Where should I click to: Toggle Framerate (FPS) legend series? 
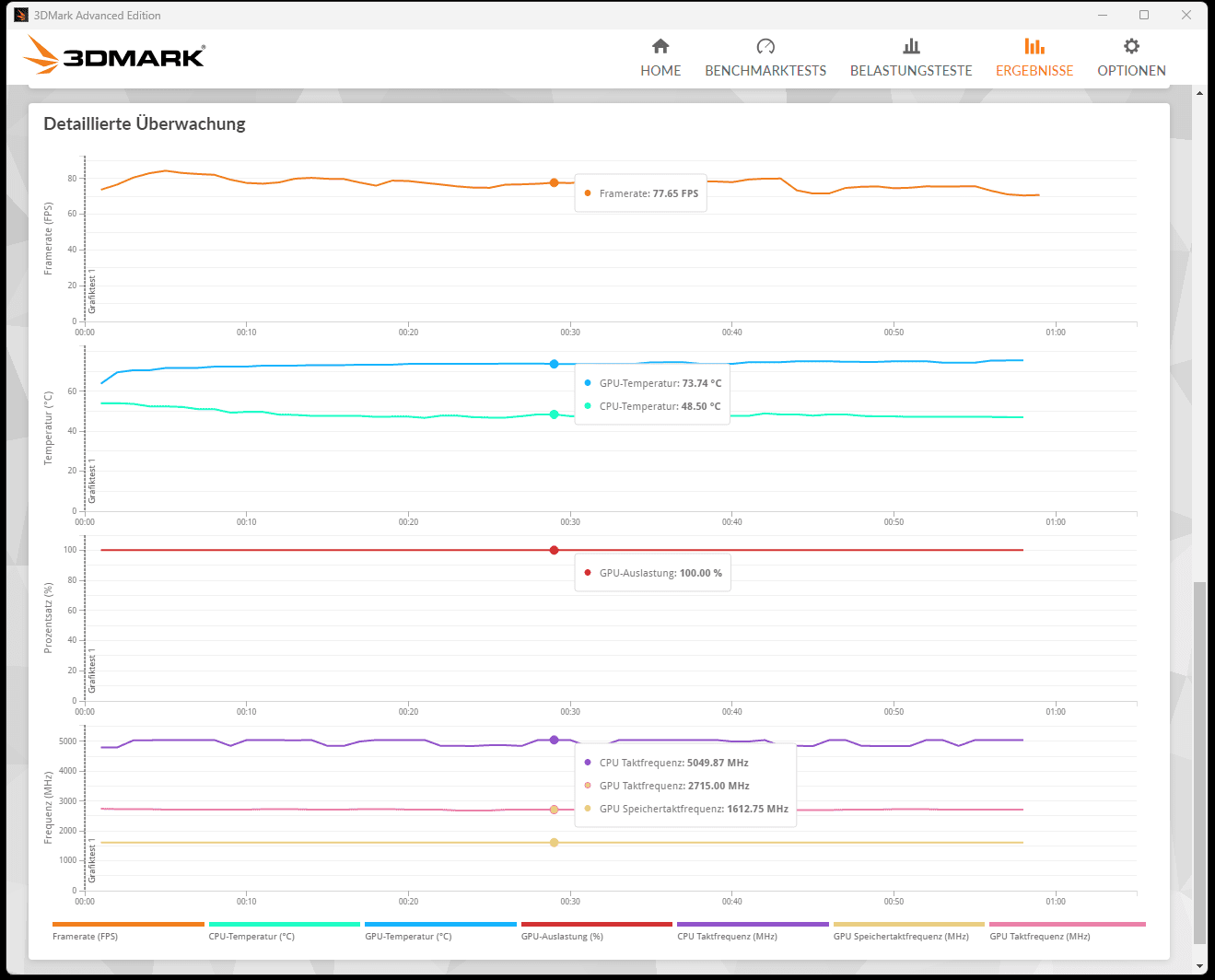point(128,932)
